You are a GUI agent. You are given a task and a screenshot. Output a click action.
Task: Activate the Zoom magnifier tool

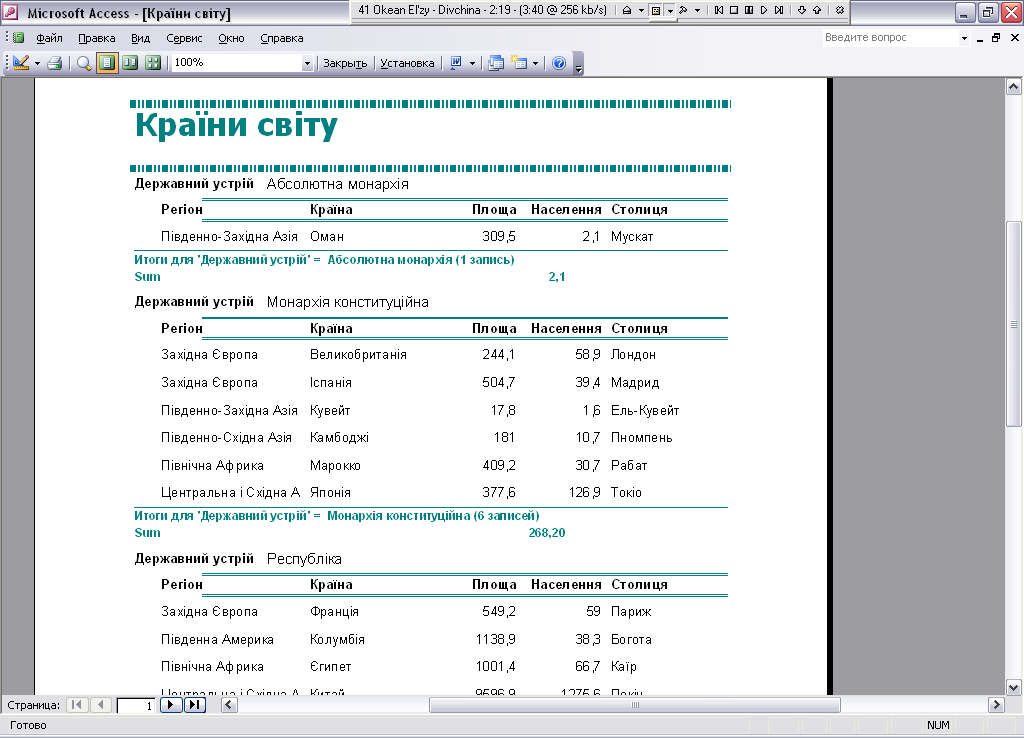pyautogui.click(x=84, y=63)
